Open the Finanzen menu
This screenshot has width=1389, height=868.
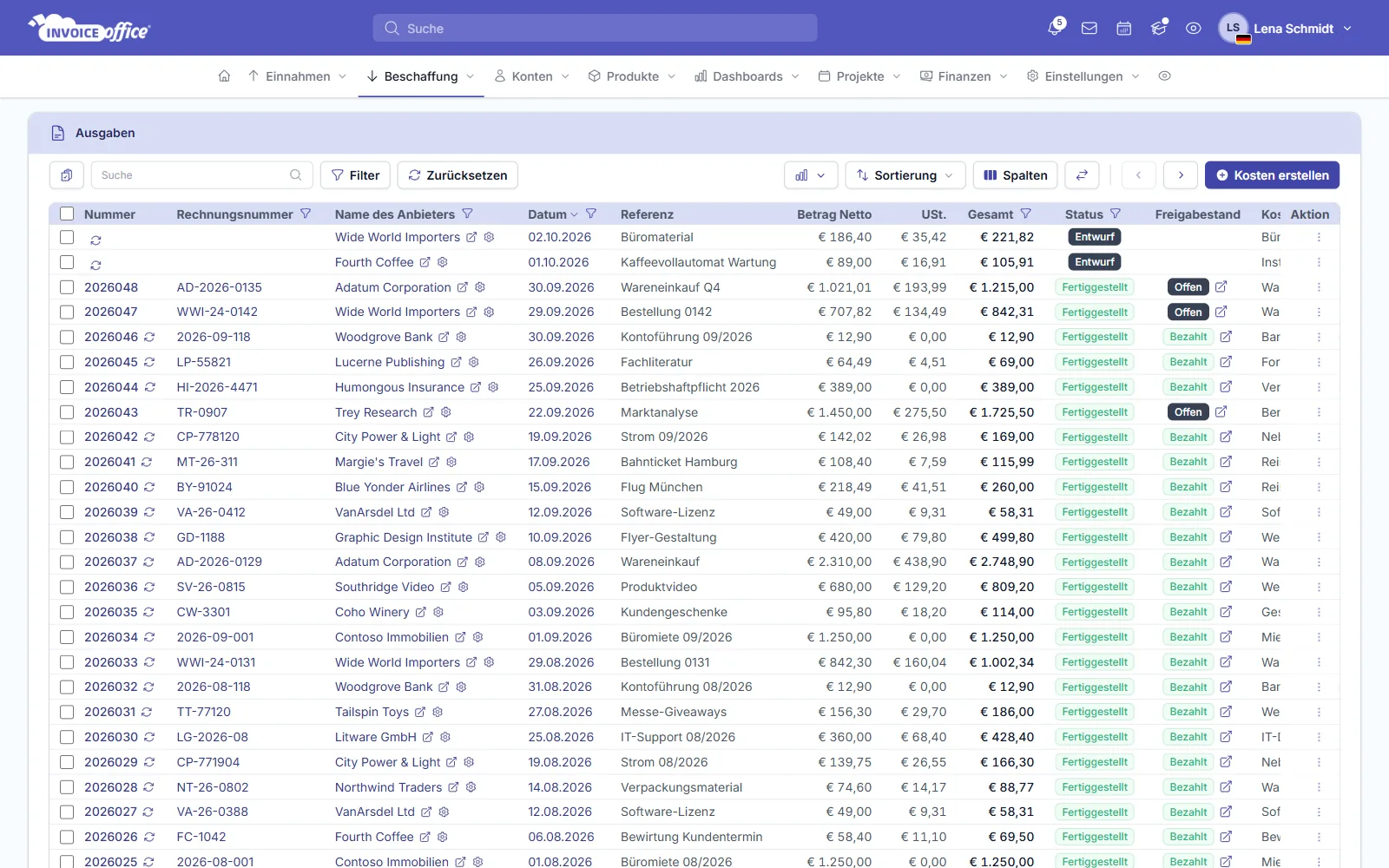pos(964,76)
